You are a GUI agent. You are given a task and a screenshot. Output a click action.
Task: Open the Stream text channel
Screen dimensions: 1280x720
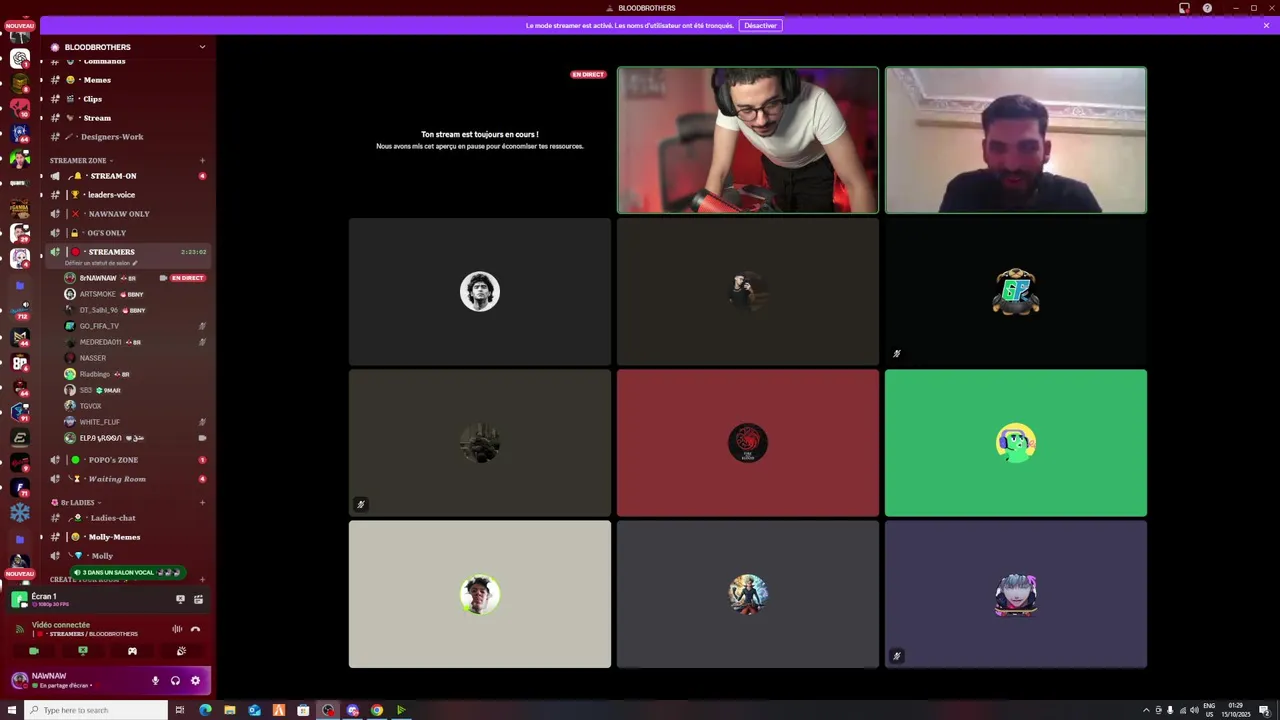click(127, 118)
